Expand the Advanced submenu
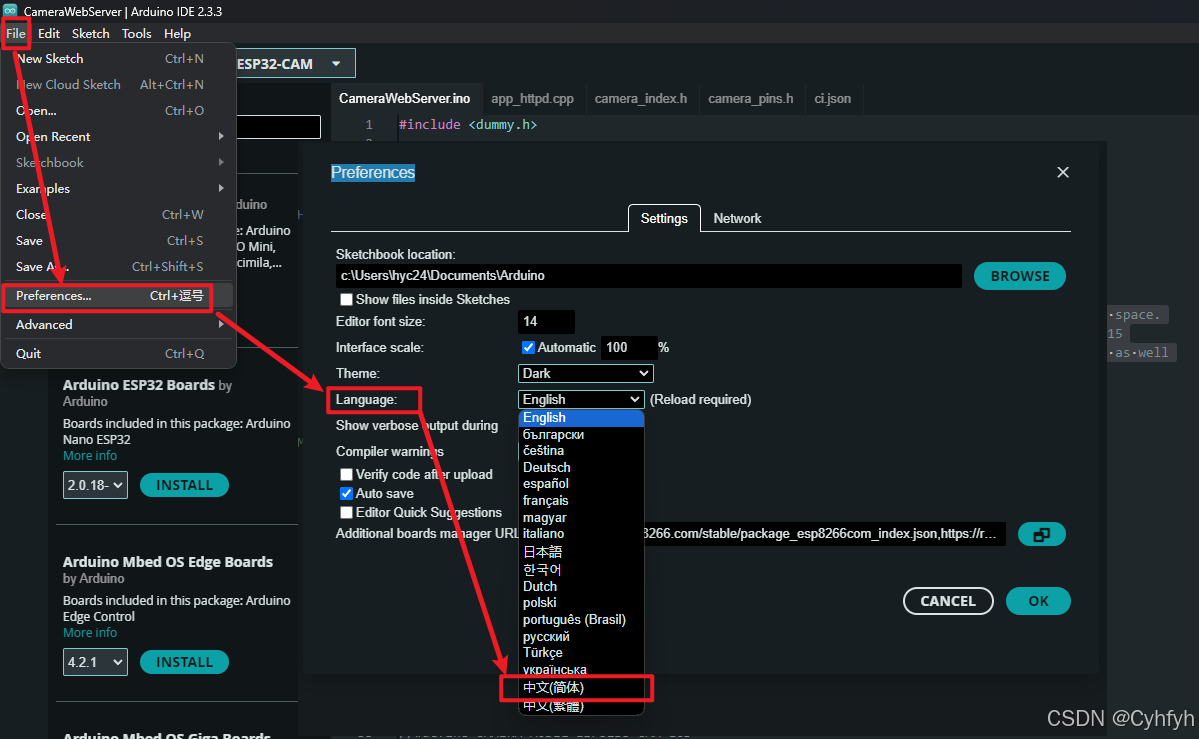 point(119,324)
